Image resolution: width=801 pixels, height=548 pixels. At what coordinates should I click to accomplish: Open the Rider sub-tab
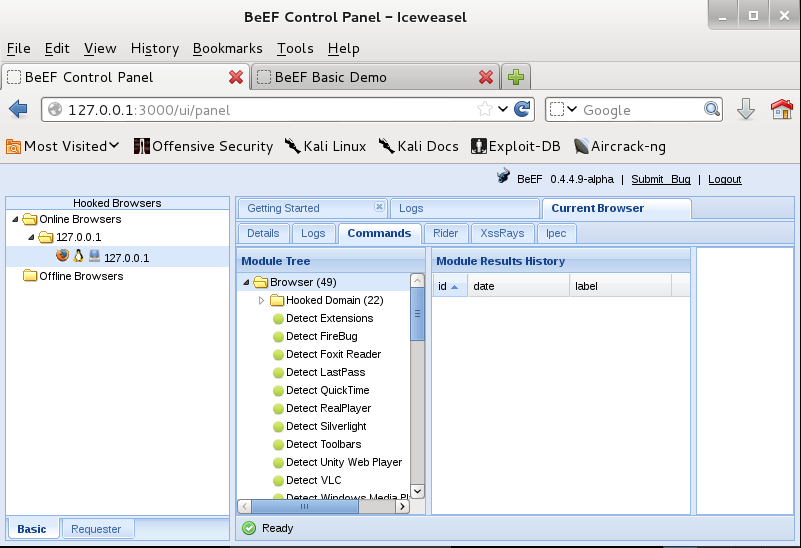click(x=445, y=233)
